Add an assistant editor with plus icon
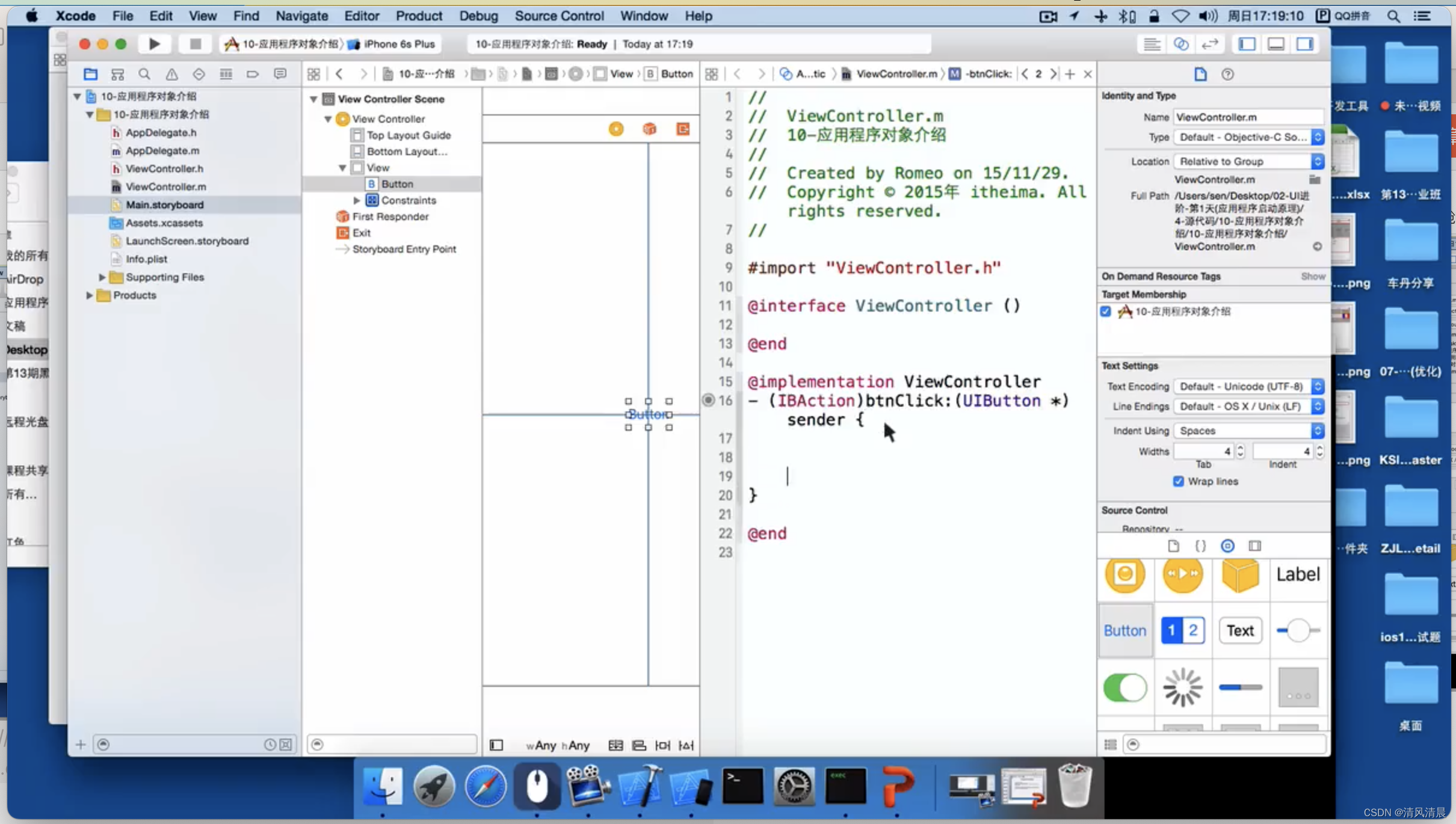Viewport: 1456px width, 824px height. coord(1070,74)
